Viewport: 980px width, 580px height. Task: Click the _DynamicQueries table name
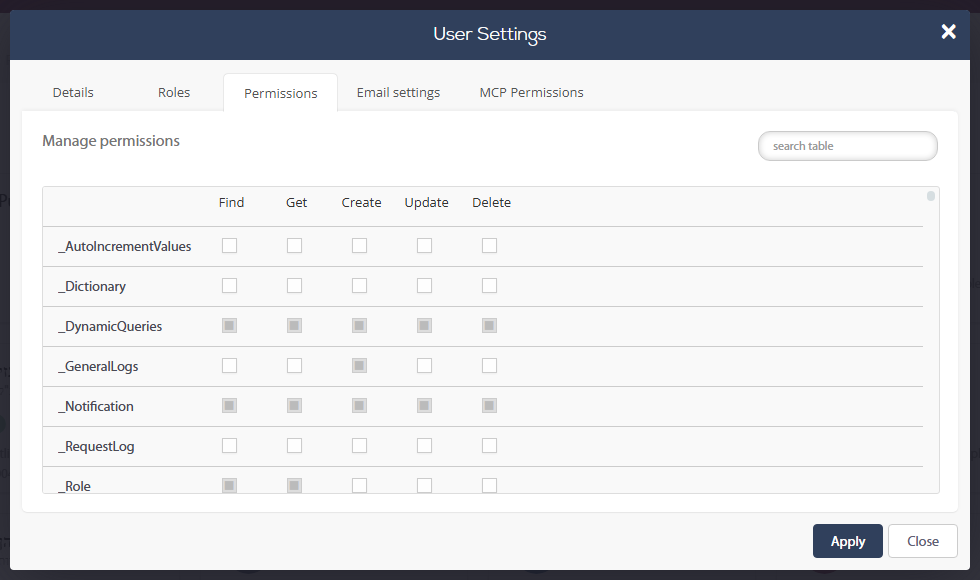110,326
